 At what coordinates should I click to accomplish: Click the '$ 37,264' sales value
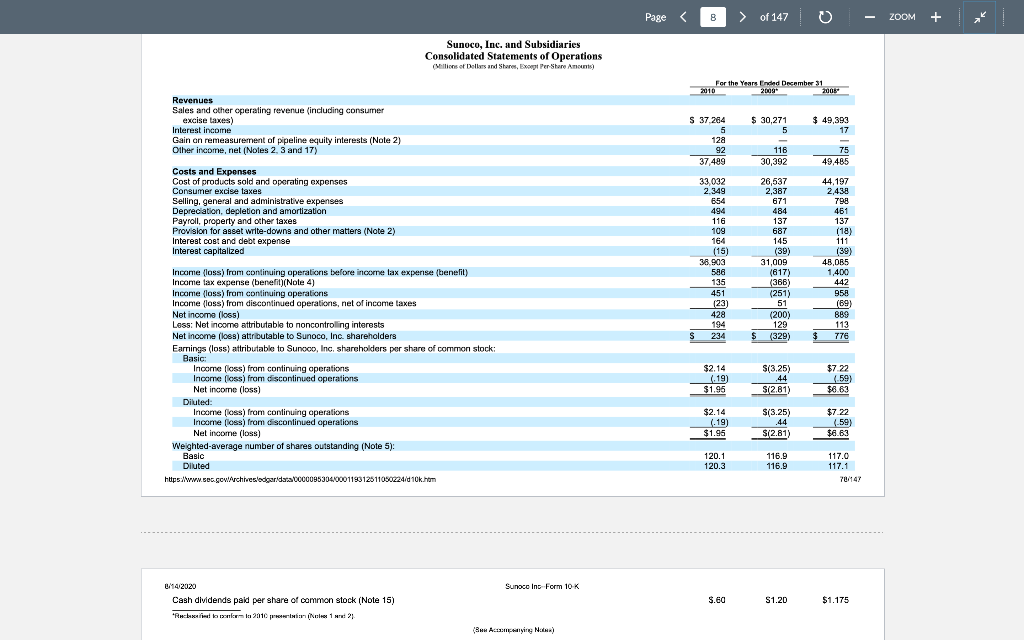pos(707,120)
